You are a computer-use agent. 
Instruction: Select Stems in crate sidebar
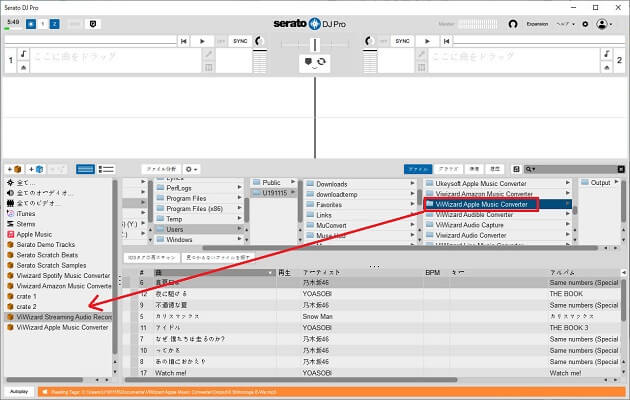coord(26,224)
